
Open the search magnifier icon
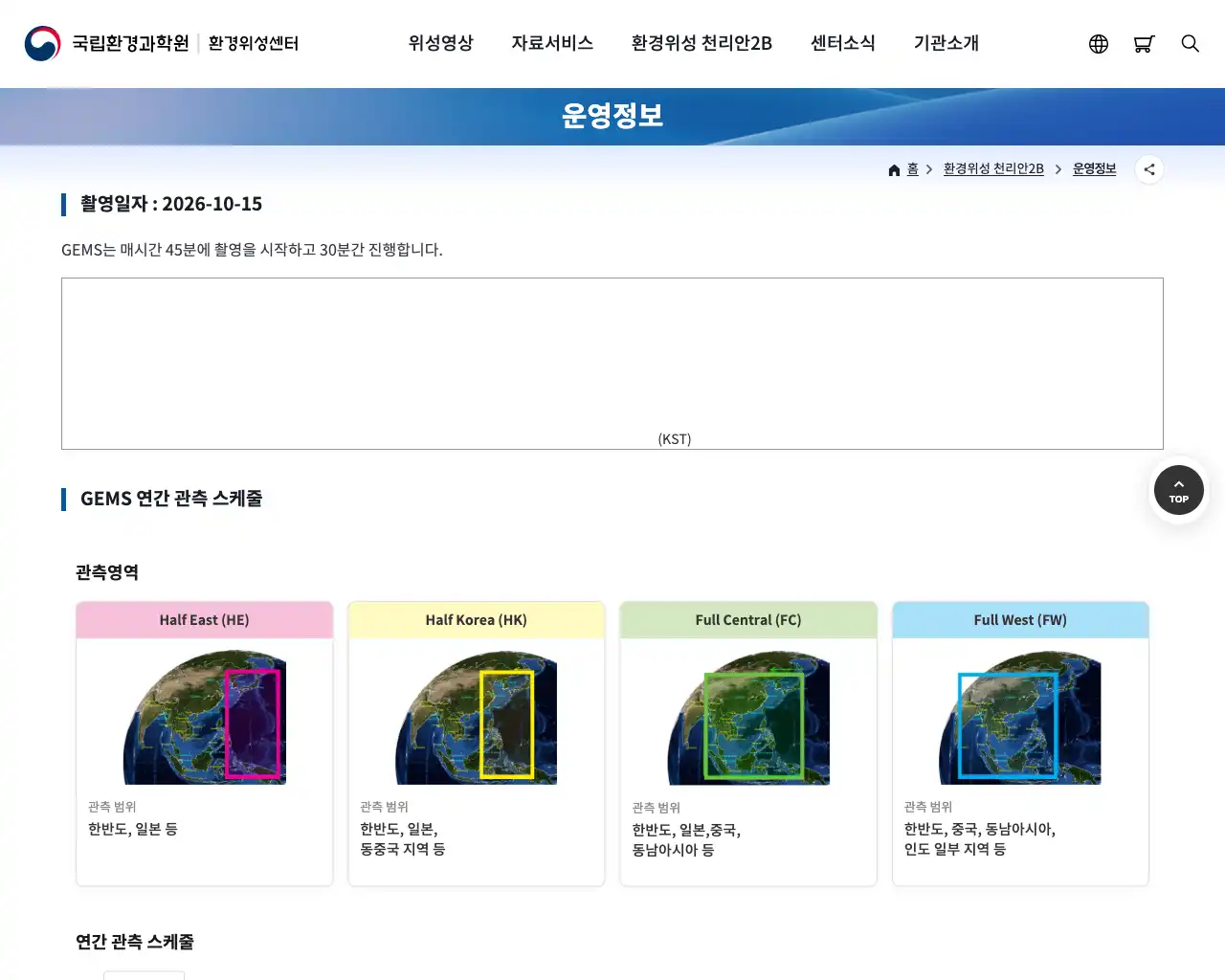pos(1191,44)
